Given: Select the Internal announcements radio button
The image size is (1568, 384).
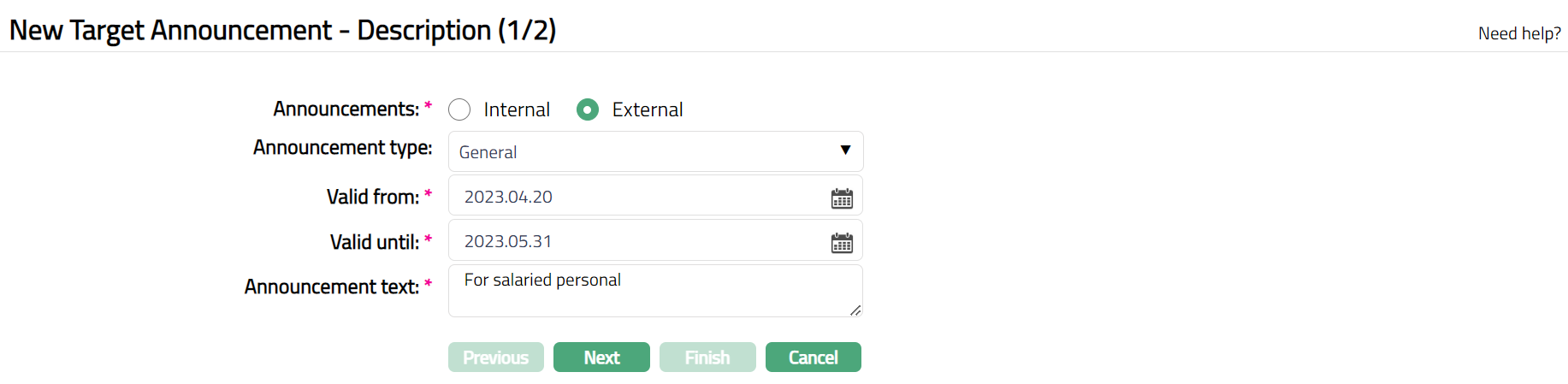Looking at the screenshot, I should (x=459, y=109).
